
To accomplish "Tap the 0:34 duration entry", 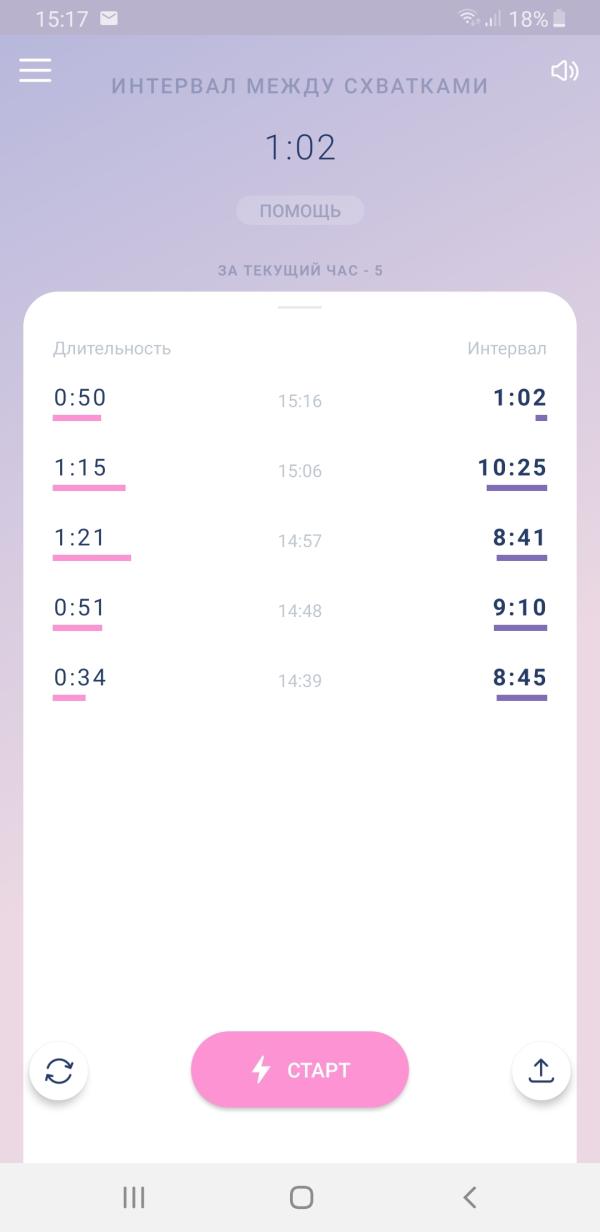I will (x=80, y=678).
